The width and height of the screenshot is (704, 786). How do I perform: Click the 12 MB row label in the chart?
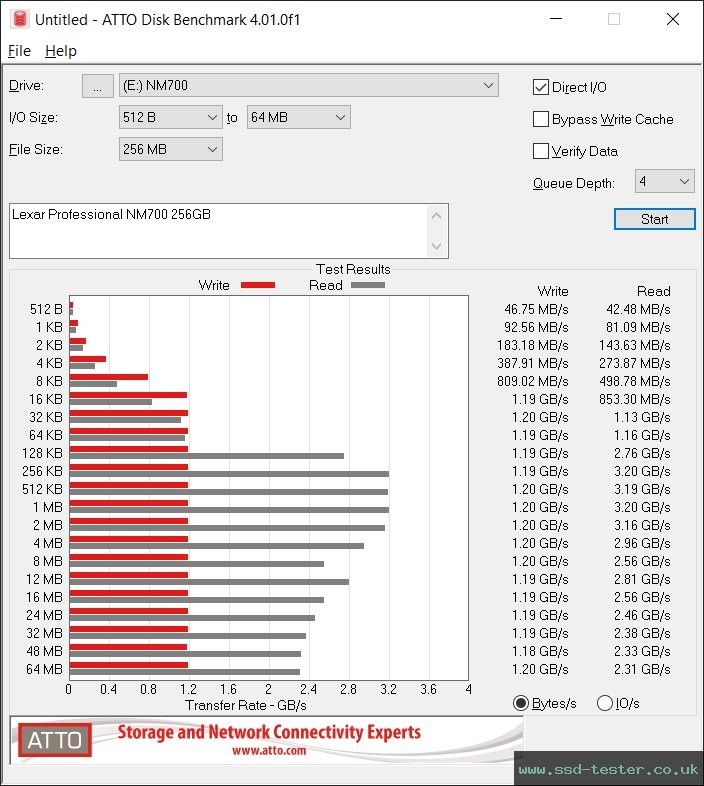pos(44,579)
